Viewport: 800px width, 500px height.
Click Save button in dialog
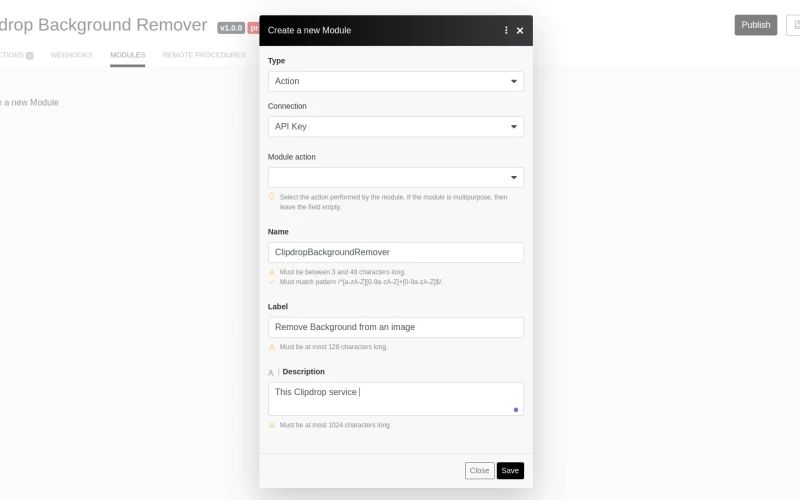click(x=510, y=470)
